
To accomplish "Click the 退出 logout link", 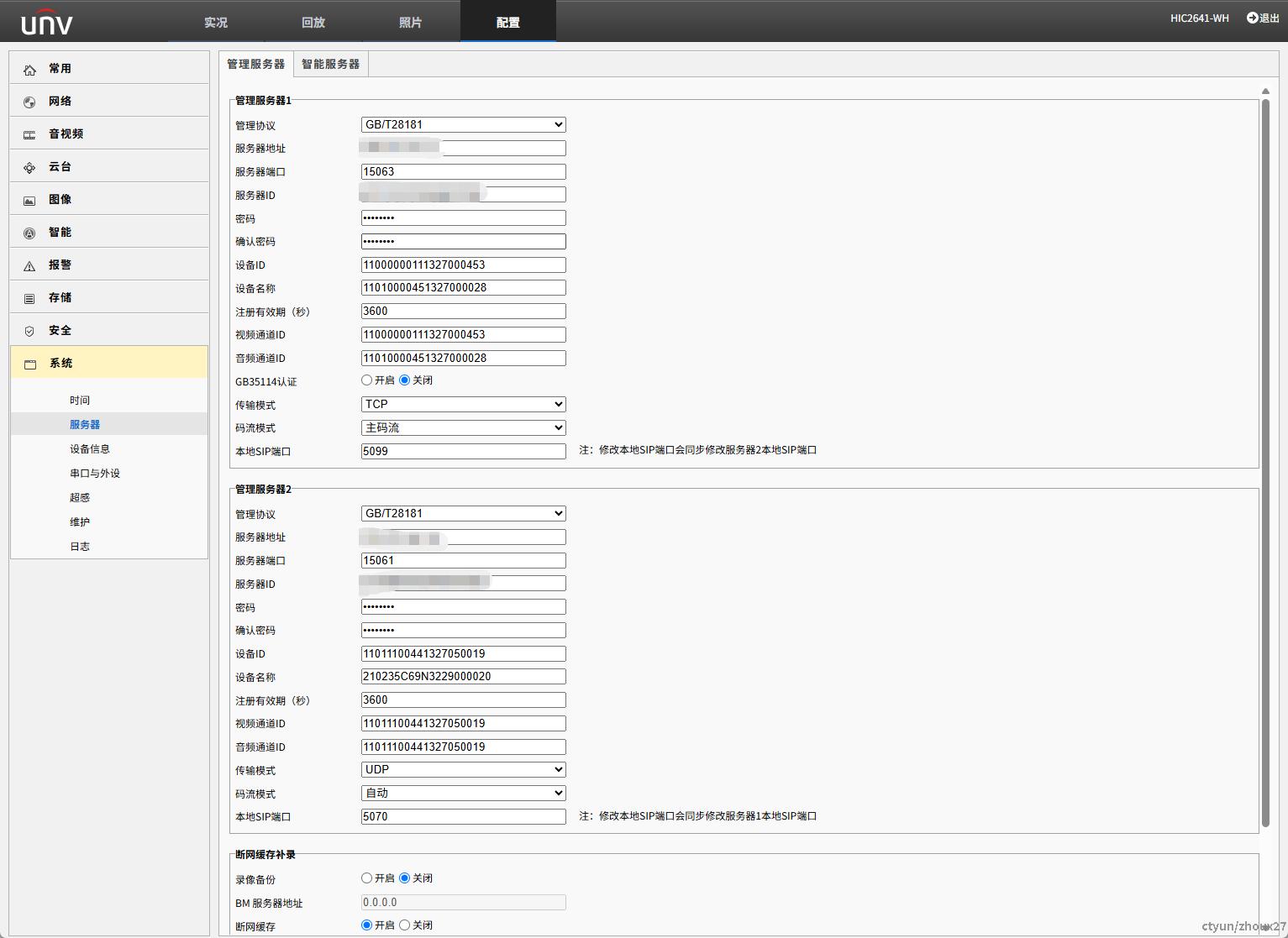I will [x=1263, y=18].
